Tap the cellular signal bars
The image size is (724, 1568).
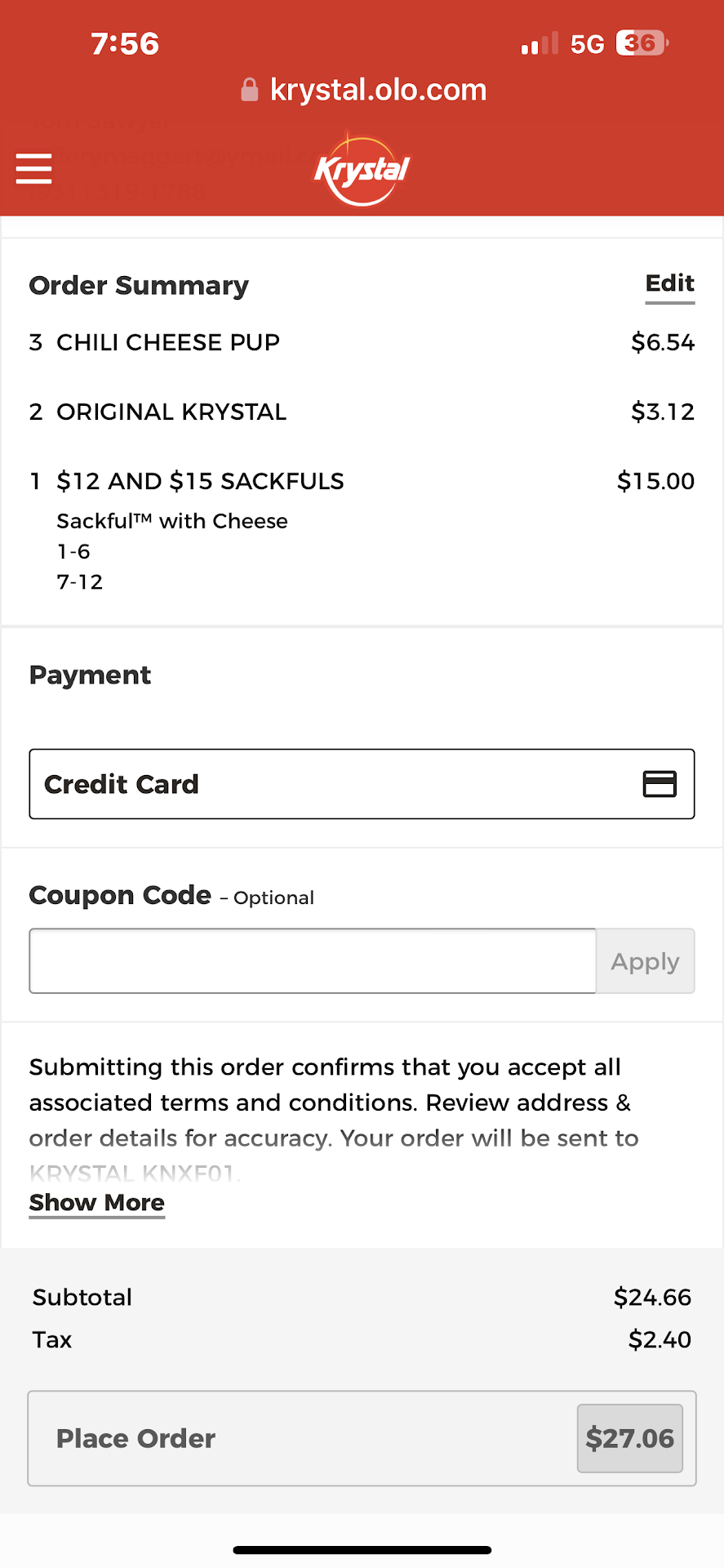point(540,44)
